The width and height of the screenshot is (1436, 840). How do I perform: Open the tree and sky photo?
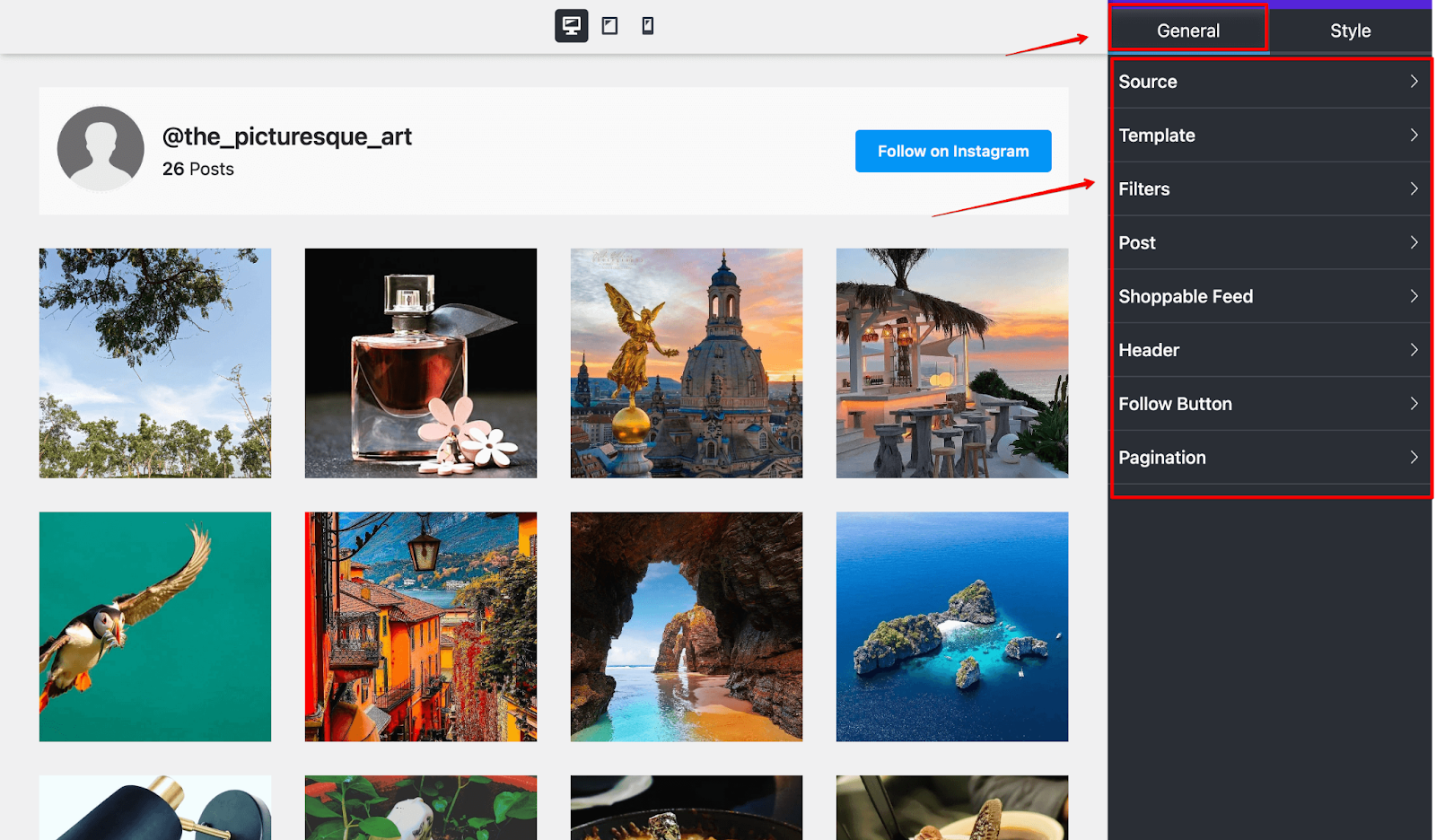pos(155,363)
